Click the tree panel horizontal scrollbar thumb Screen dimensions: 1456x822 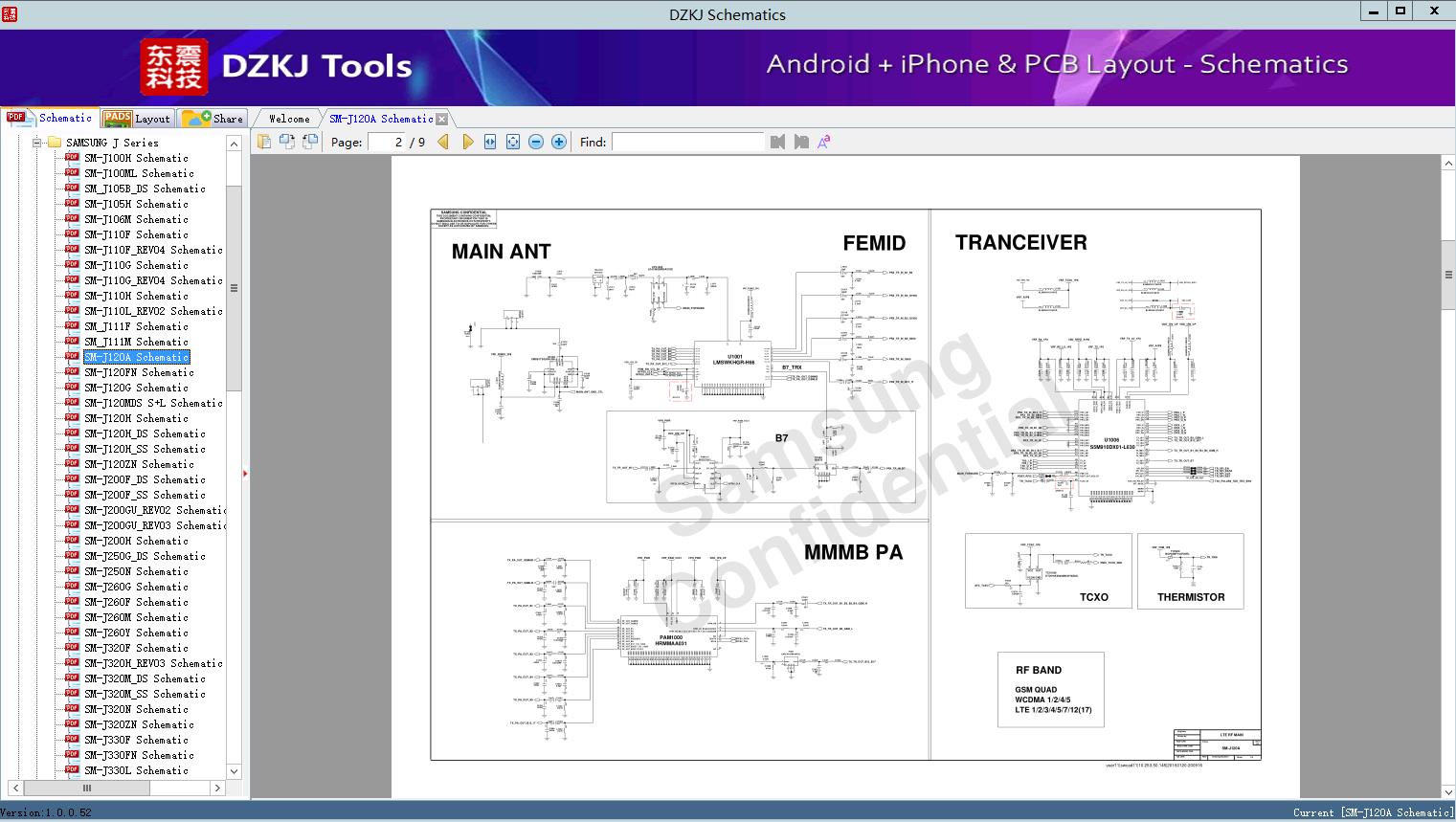(x=87, y=788)
